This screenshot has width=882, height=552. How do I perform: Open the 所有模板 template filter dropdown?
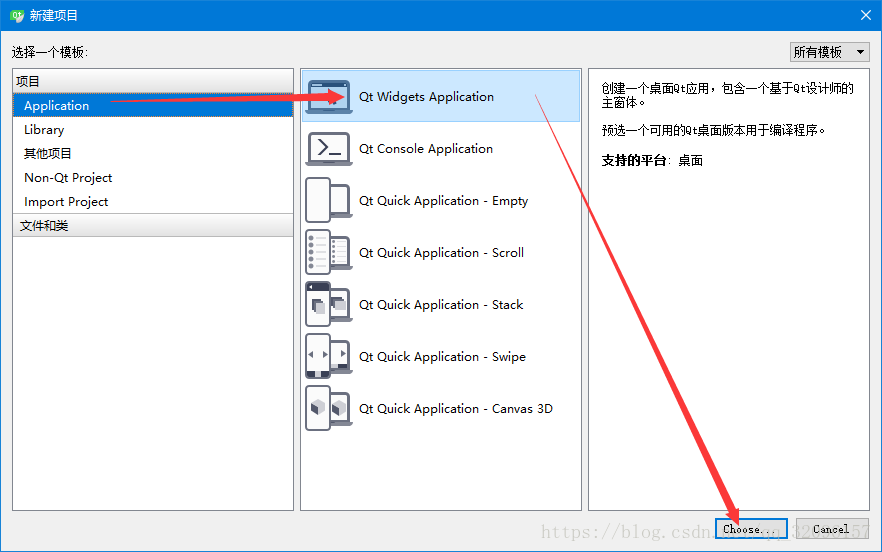point(829,52)
